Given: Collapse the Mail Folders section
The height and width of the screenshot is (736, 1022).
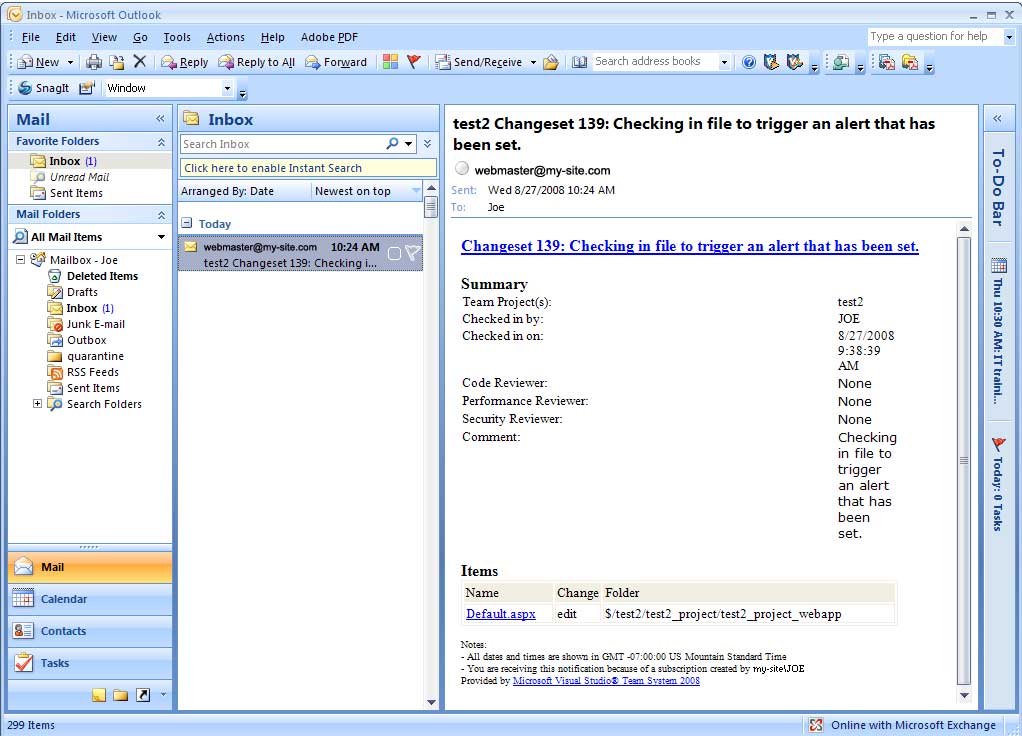Looking at the screenshot, I should (x=161, y=214).
